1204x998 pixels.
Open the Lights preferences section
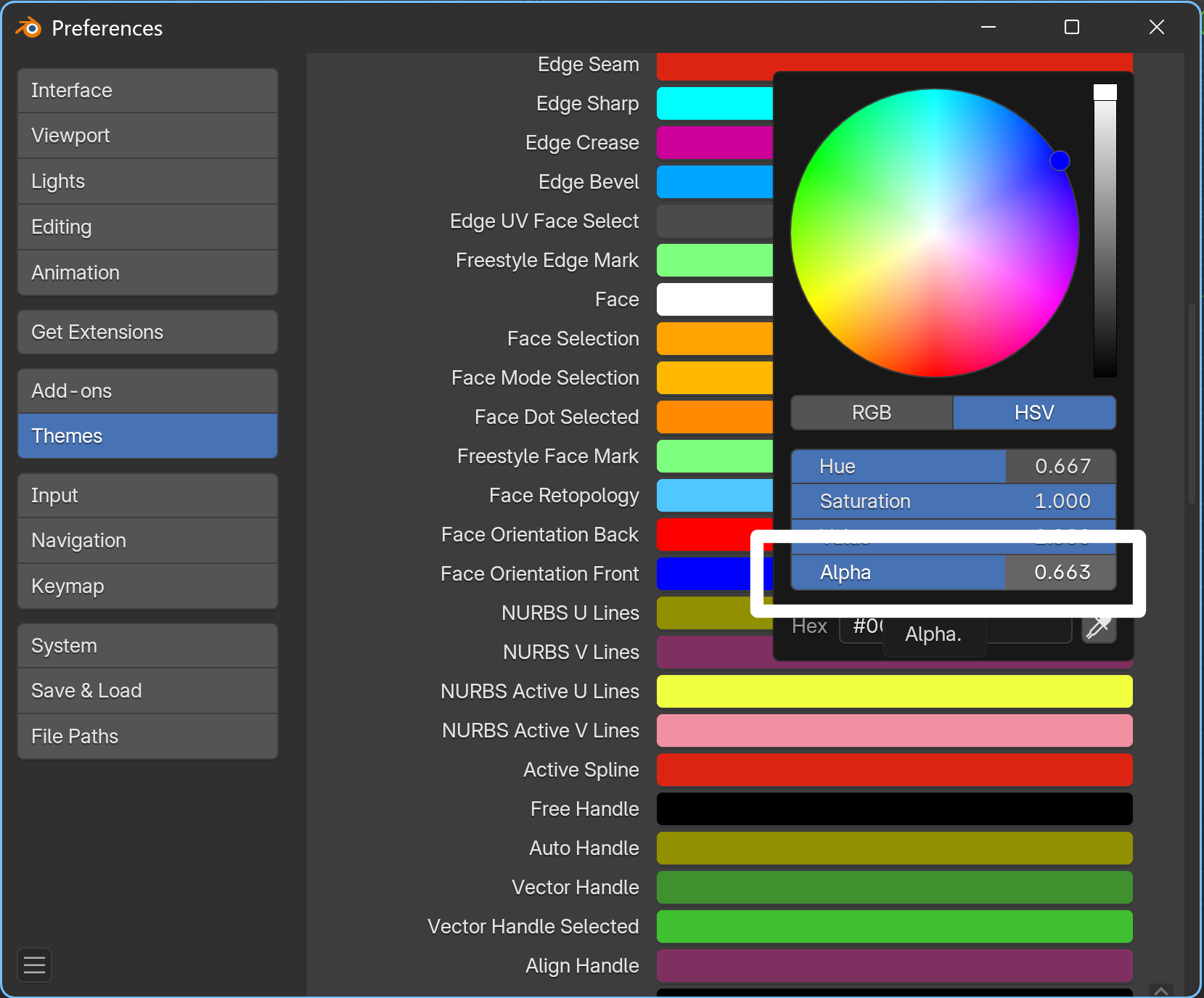tap(148, 181)
